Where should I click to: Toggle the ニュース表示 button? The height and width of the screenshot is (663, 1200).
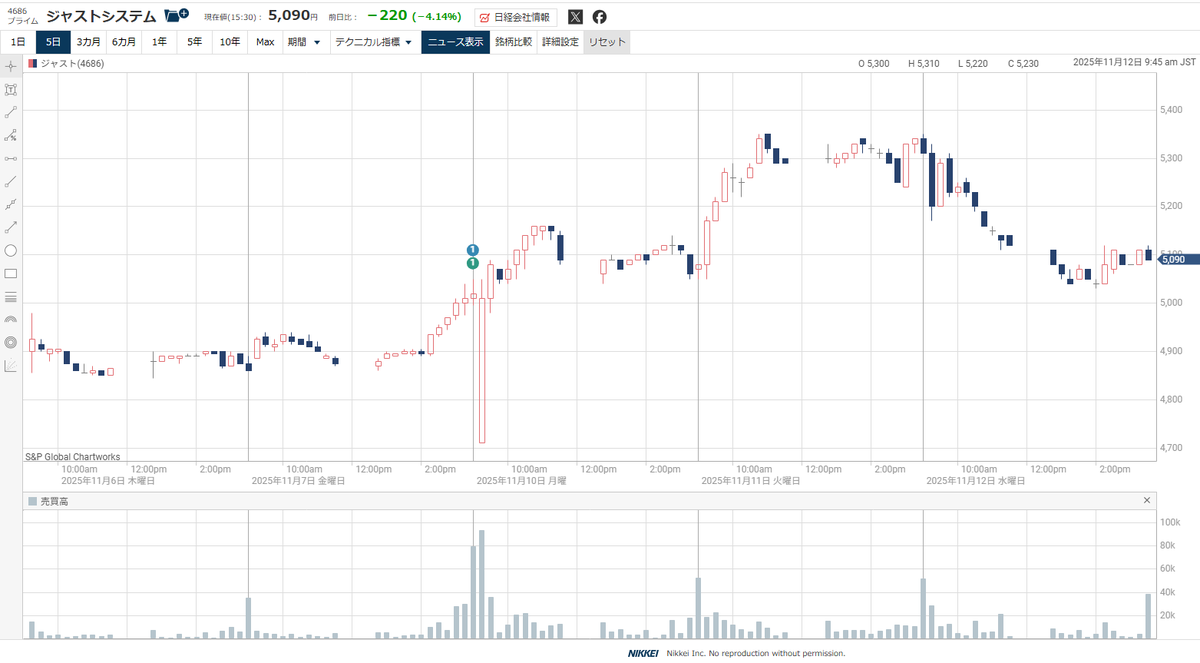coord(455,42)
